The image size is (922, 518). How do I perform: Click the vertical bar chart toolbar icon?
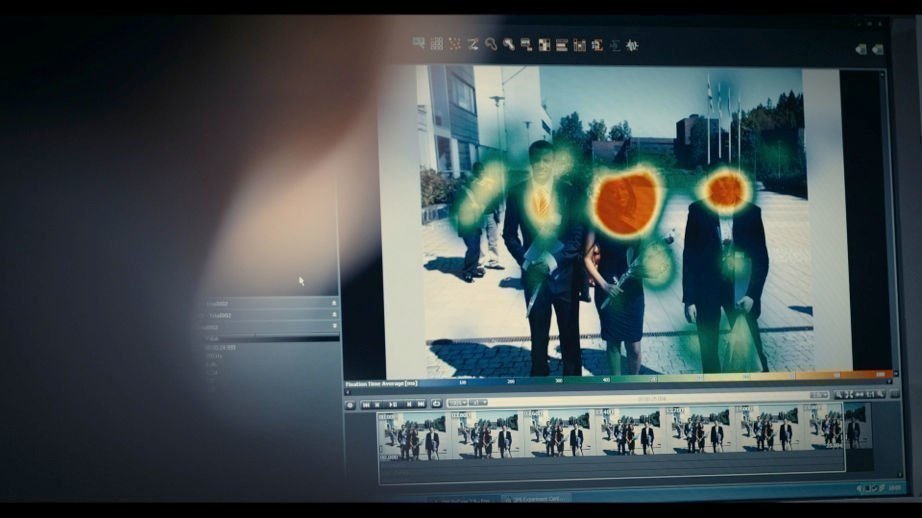pos(580,45)
